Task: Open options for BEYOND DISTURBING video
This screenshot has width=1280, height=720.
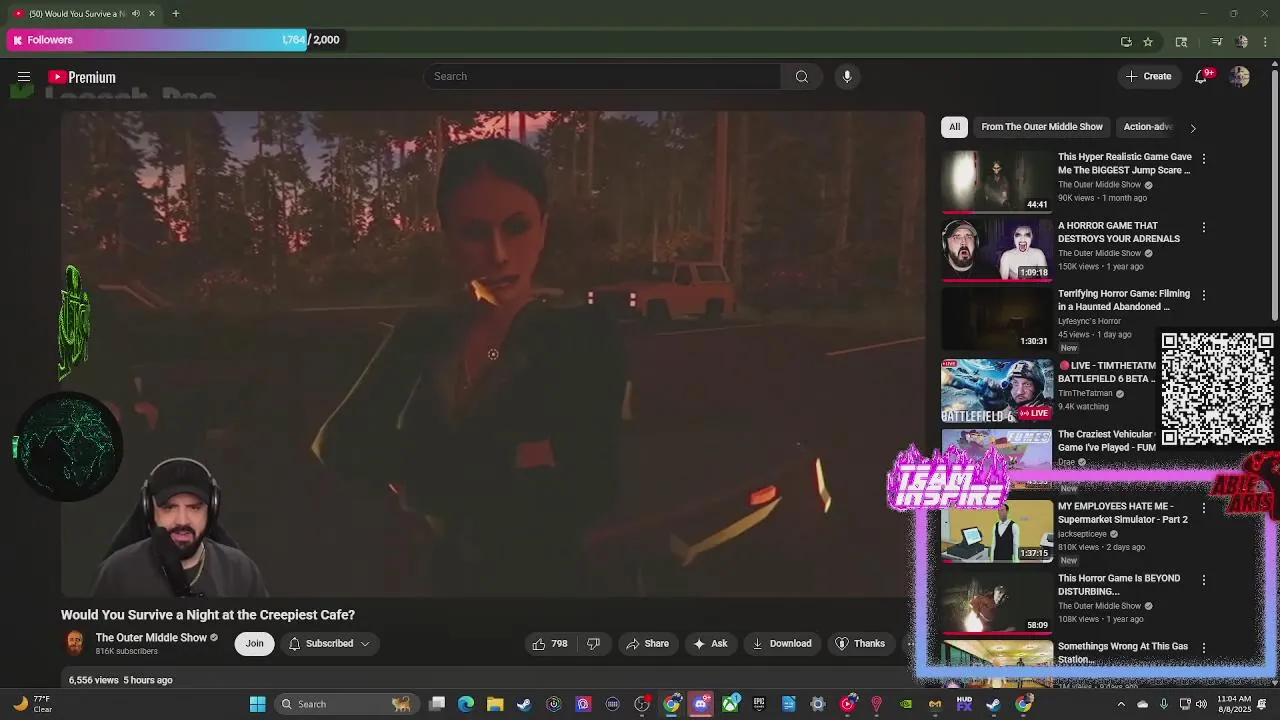Action: pos(1204,580)
